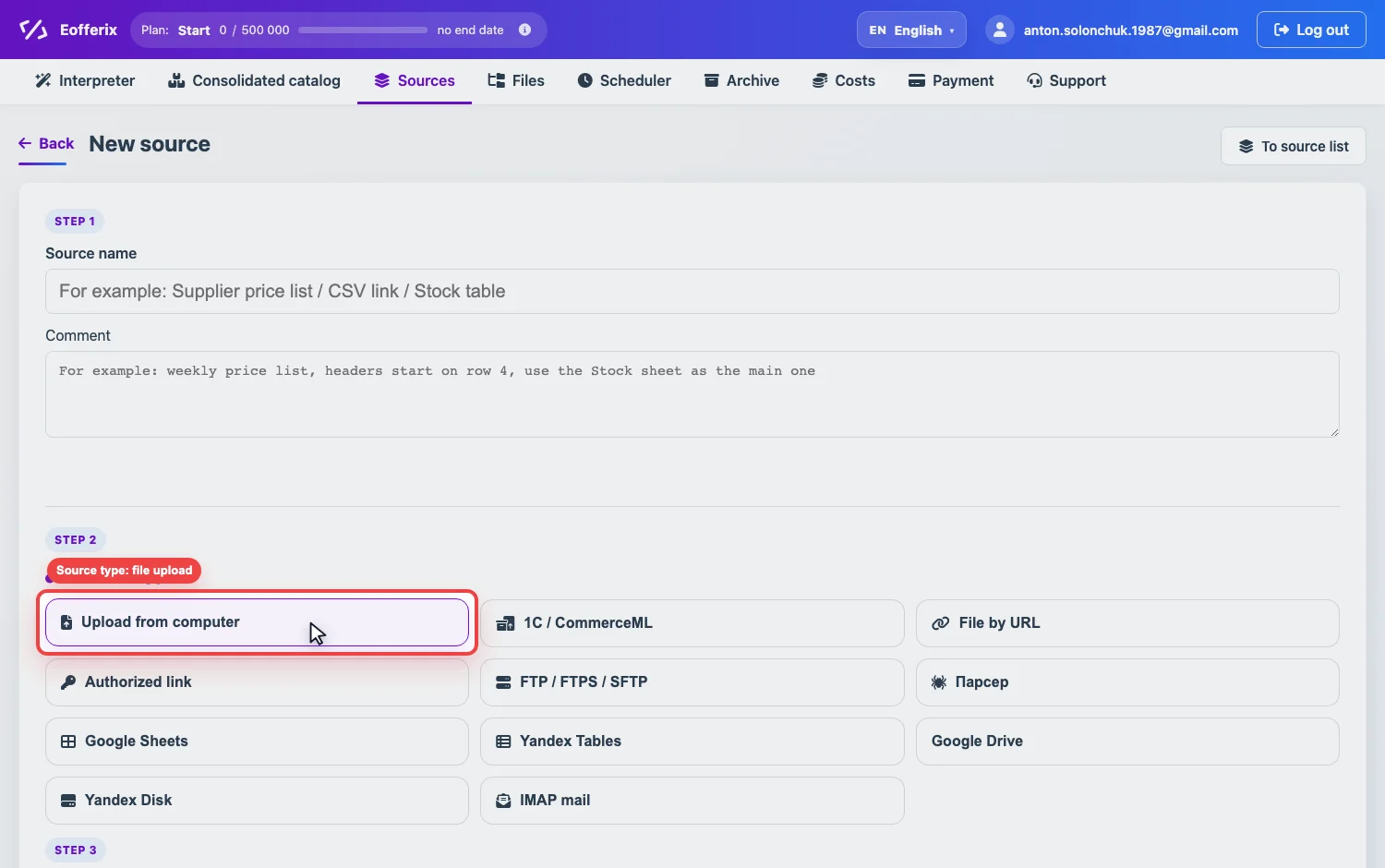This screenshot has width=1385, height=868.
Task: Click the file upload icon on Upload from computer
Action: 66,622
